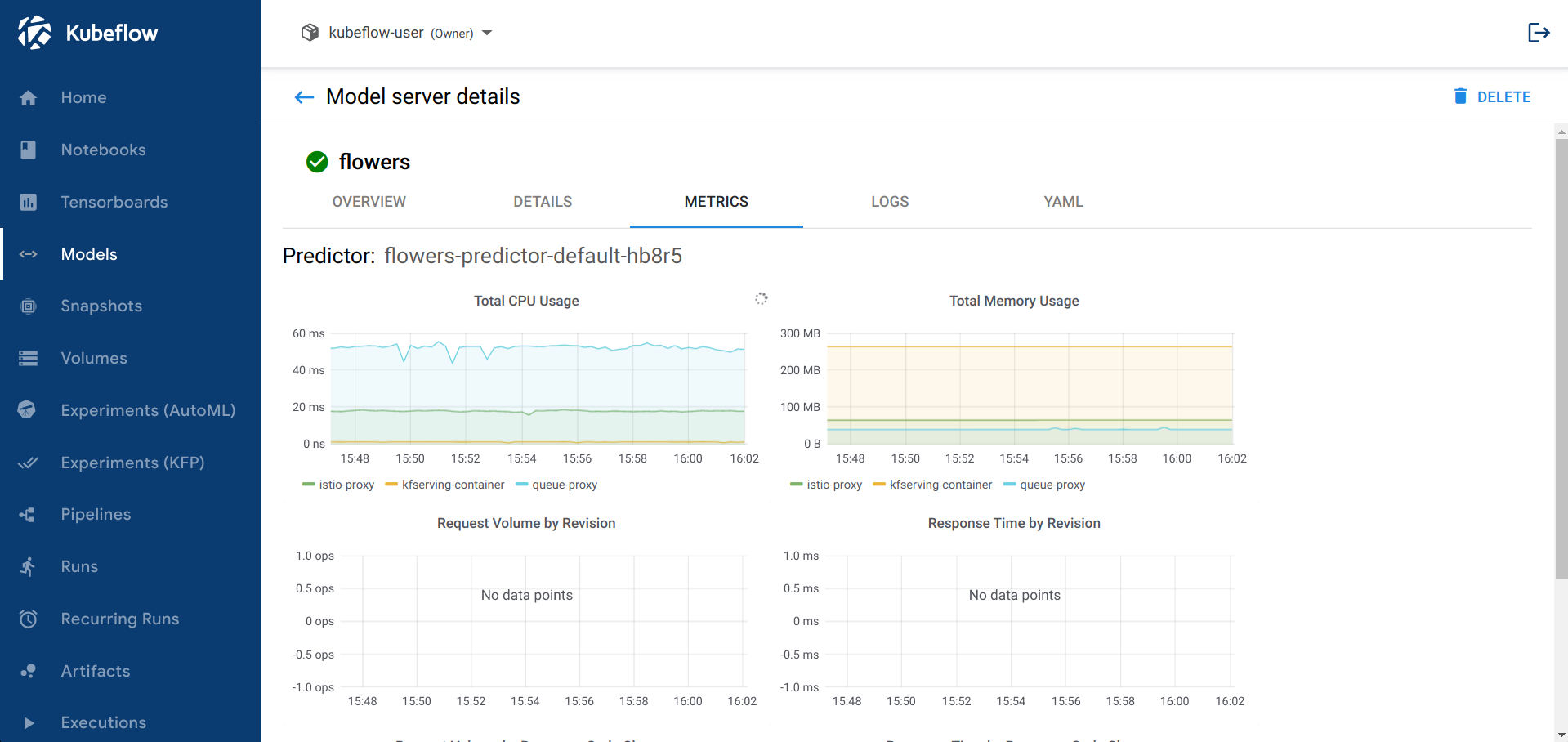This screenshot has width=1568, height=742.
Task: Switch to the LOGS tab
Action: [890, 202]
